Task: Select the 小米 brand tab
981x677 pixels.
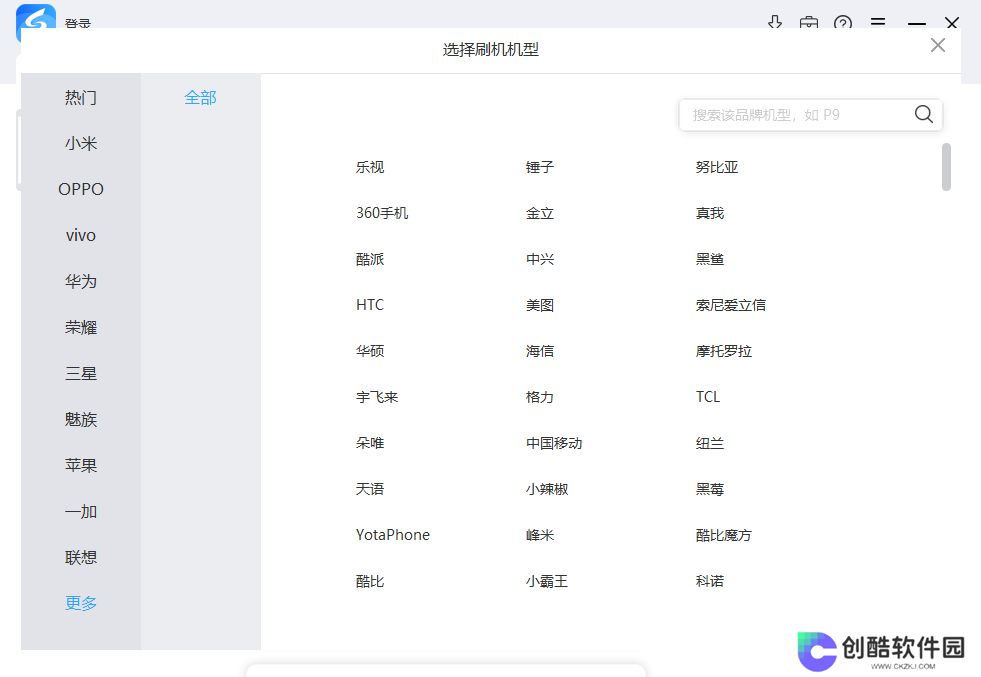Action: [81, 143]
